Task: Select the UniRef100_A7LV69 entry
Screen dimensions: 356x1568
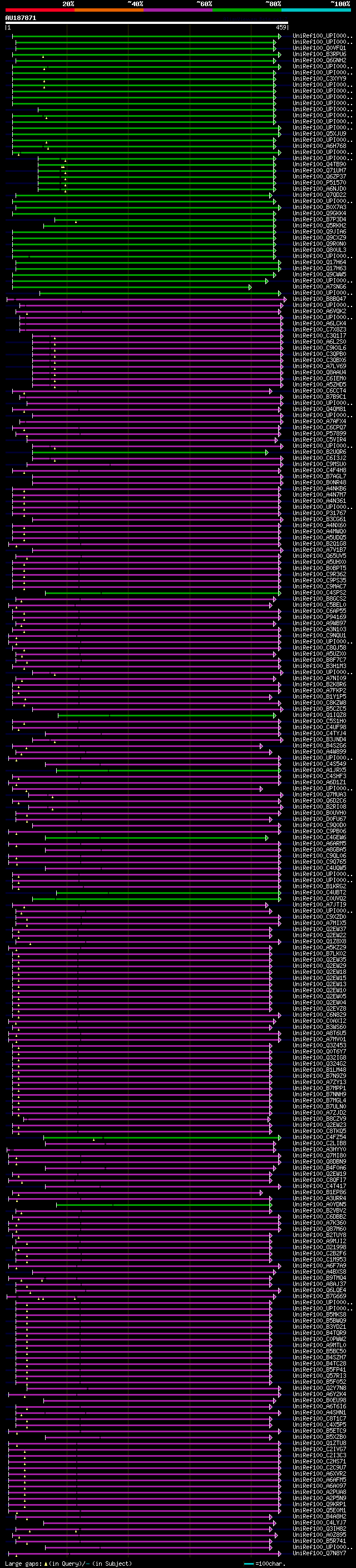Action: click(319, 367)
